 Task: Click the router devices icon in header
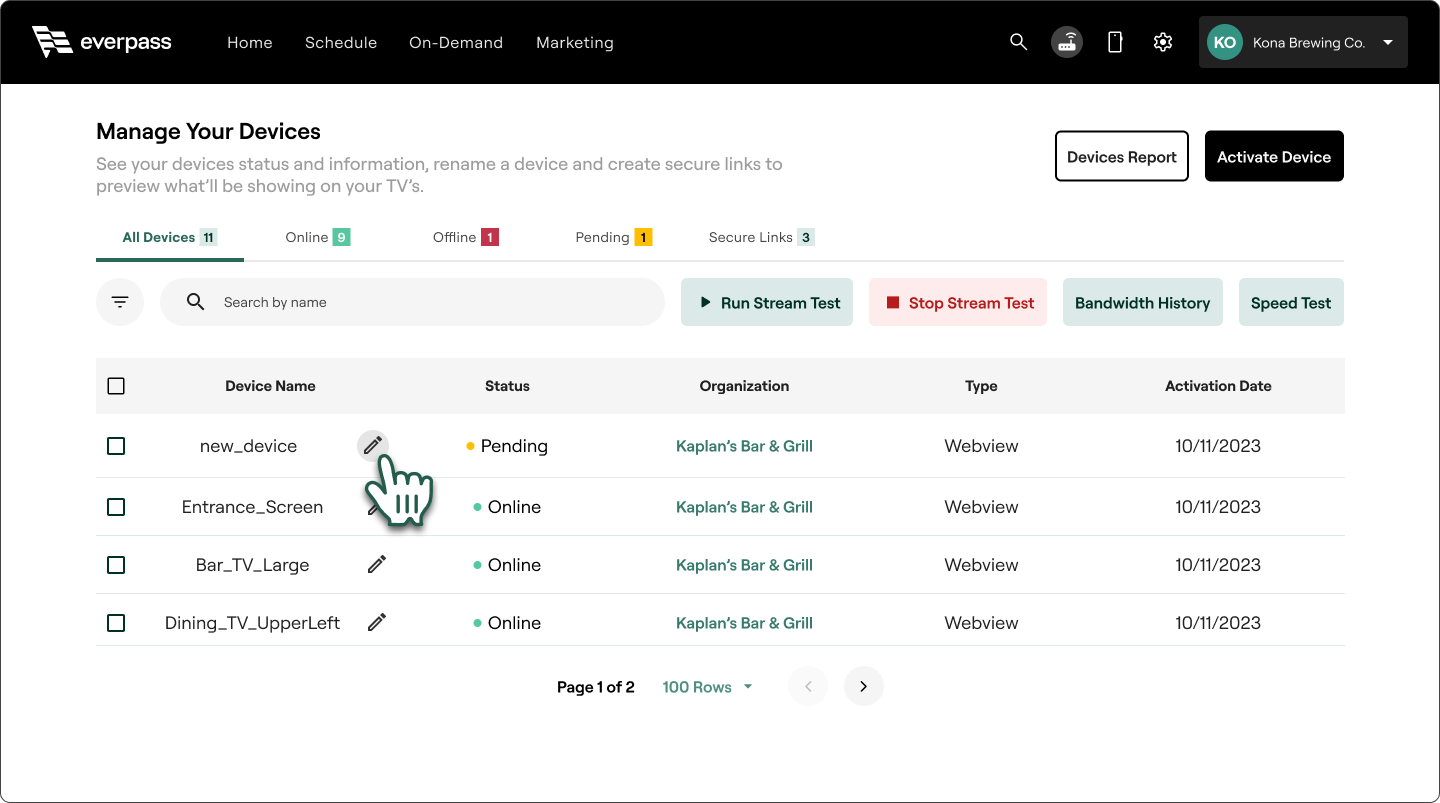(1067, 42)
